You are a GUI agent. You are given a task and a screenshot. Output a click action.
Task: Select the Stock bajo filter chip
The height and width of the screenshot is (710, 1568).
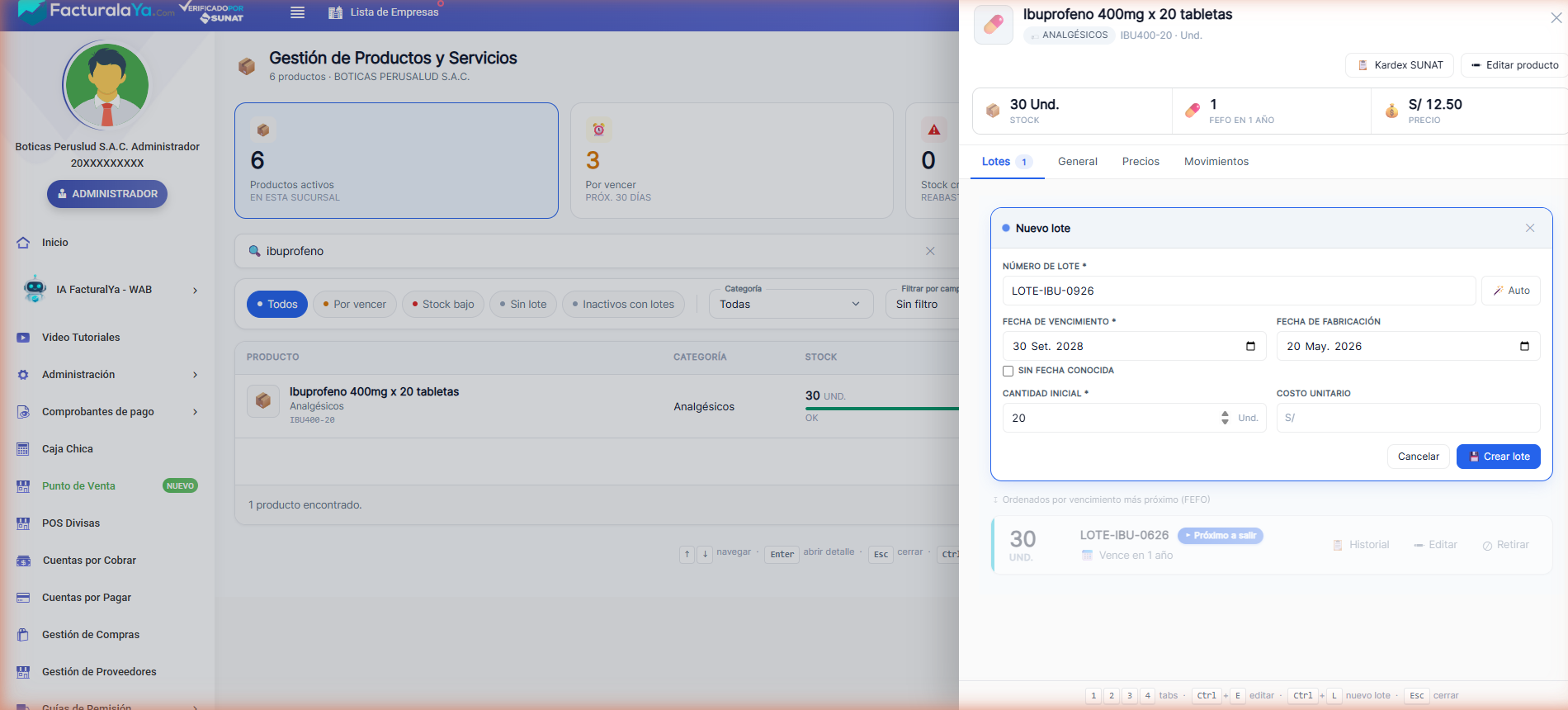point(443,304)
